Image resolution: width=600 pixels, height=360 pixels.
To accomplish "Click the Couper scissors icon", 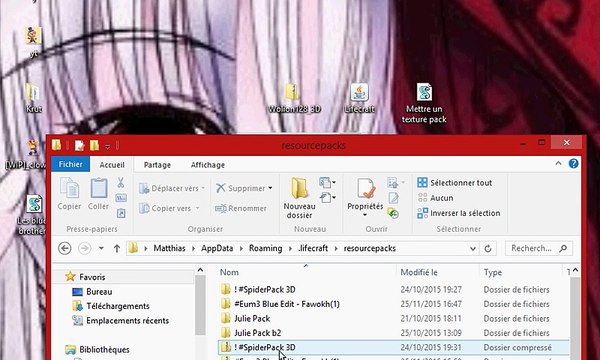I will click(121, 182).
